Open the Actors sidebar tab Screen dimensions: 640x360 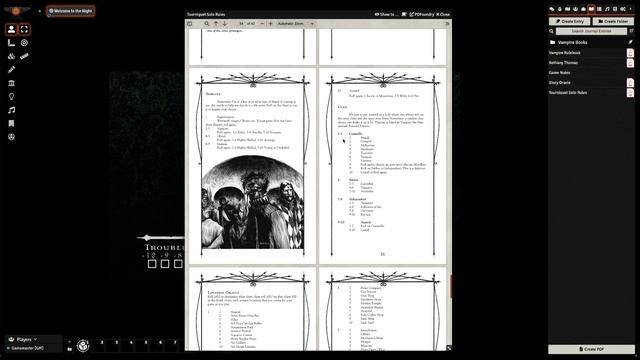coord(576,9)
